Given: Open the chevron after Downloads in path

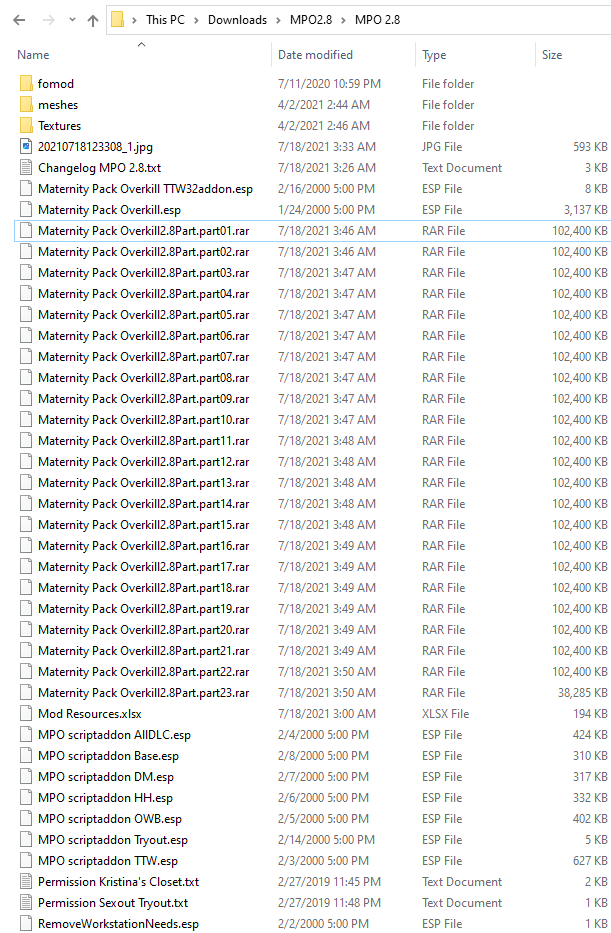Looking at the screenshot, I should [x=278, y=20].
